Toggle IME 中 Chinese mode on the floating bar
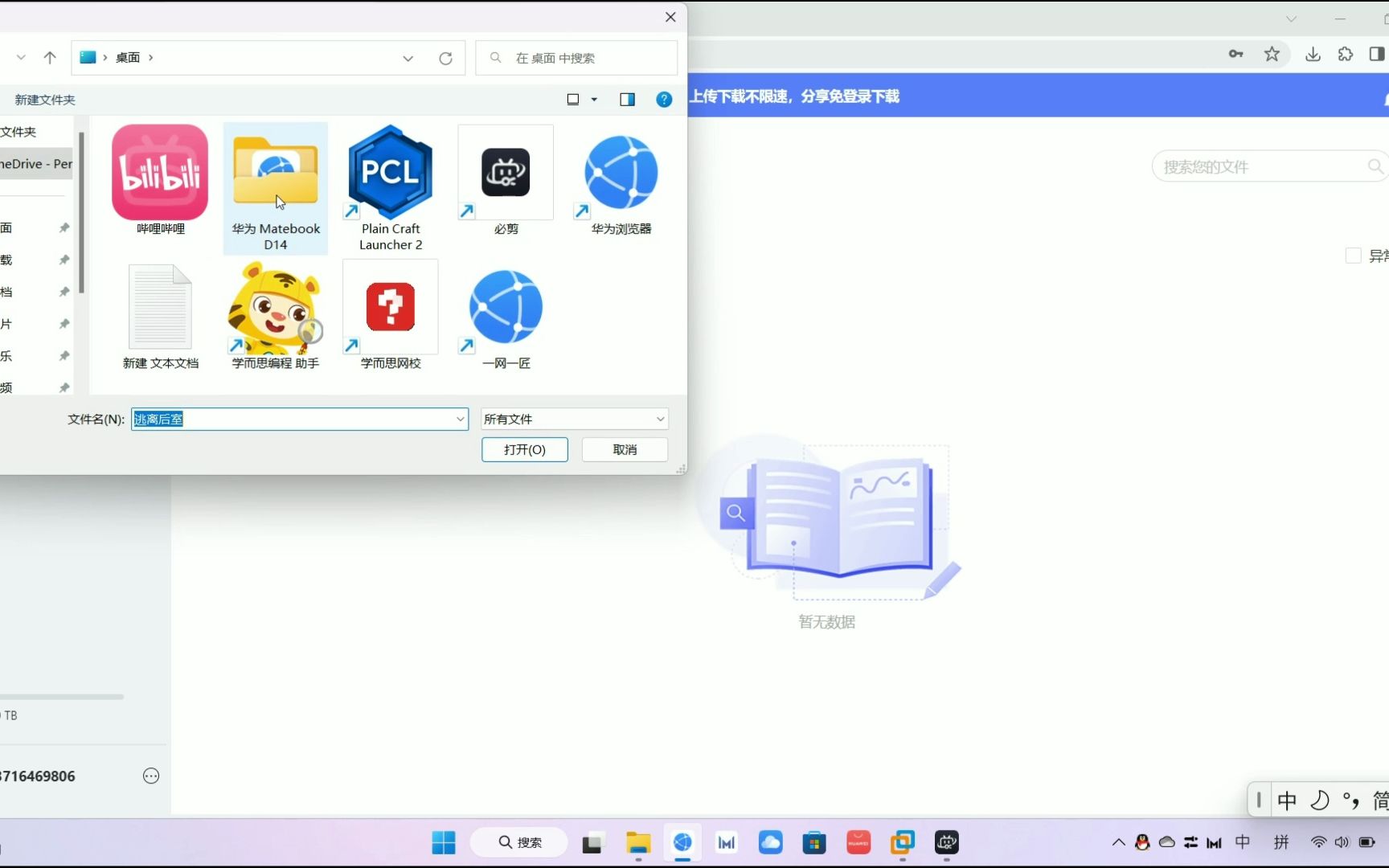This screenshot has width=1389, height=868. [1287, 800]
